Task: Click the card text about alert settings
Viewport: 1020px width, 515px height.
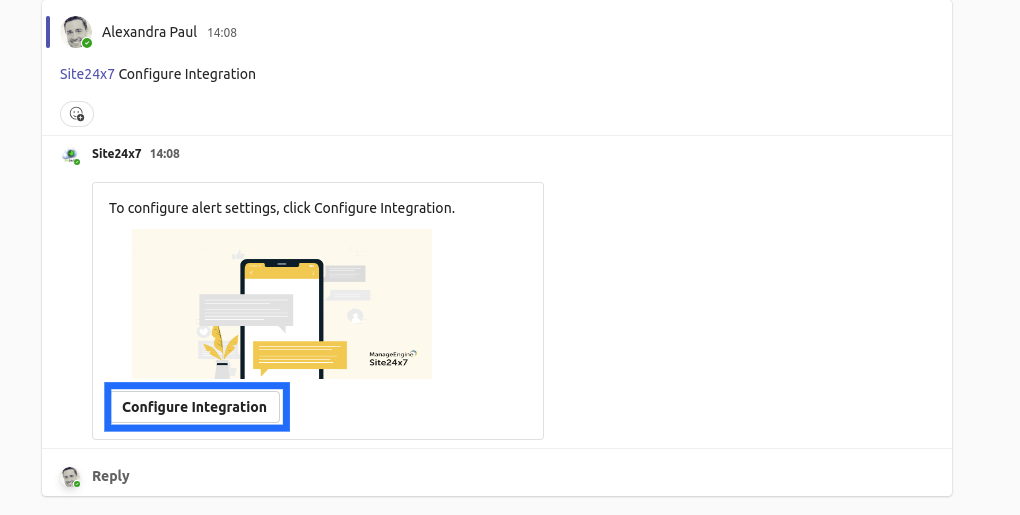Action: (282, 208)
